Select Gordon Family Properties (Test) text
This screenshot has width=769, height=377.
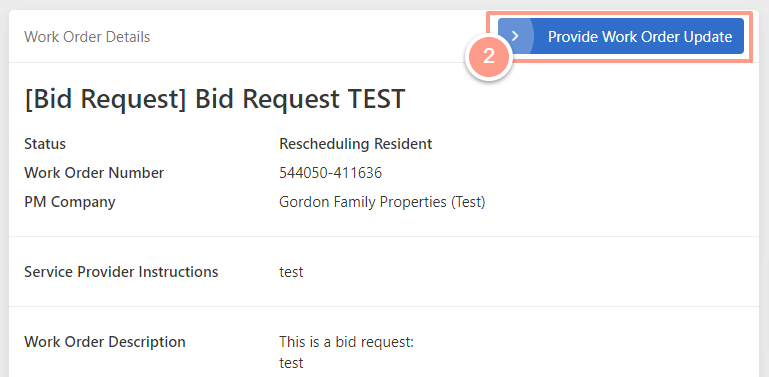[x=382, y=202]
